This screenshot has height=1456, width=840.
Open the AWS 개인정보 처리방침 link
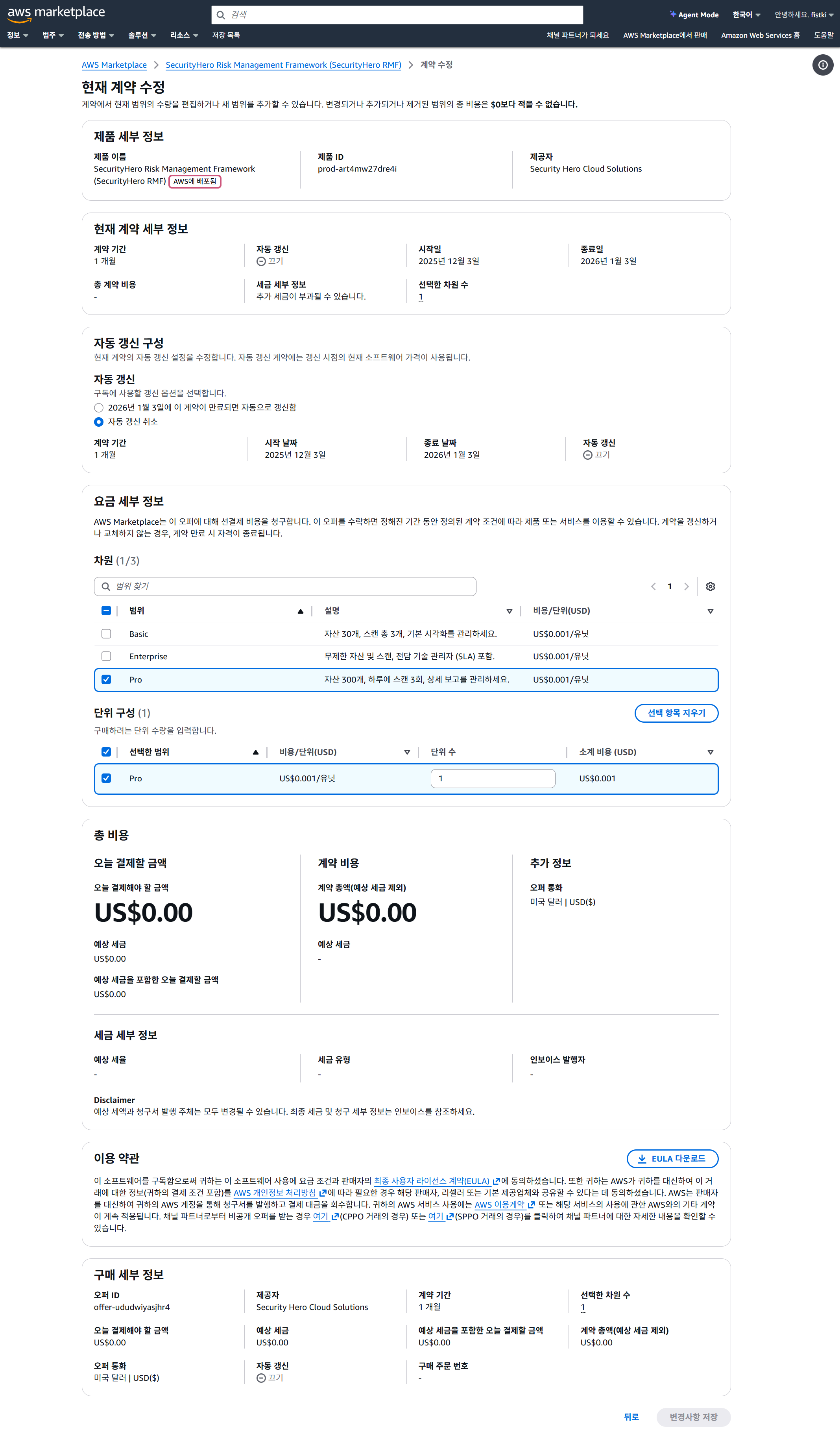point(280,1193)
